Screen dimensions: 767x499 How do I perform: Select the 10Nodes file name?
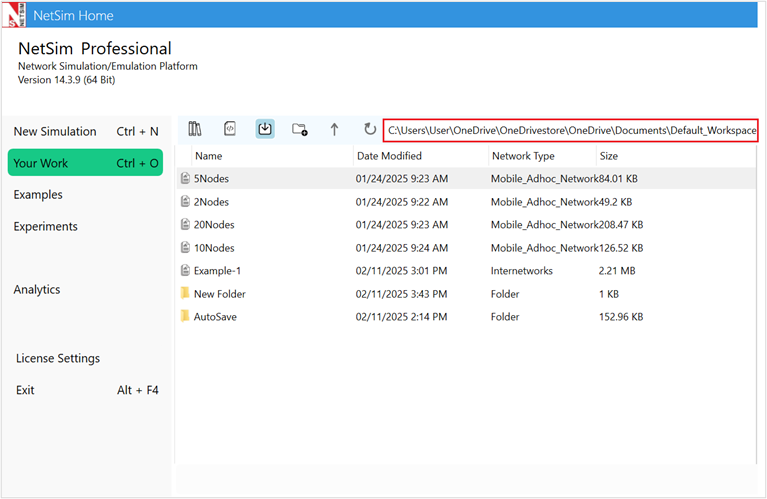click(214, 248)
